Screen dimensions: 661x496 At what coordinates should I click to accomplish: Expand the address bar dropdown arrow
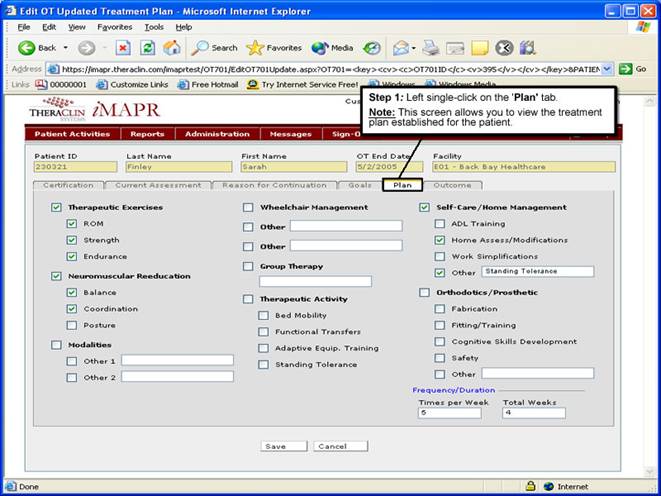(x=608, y=69)
